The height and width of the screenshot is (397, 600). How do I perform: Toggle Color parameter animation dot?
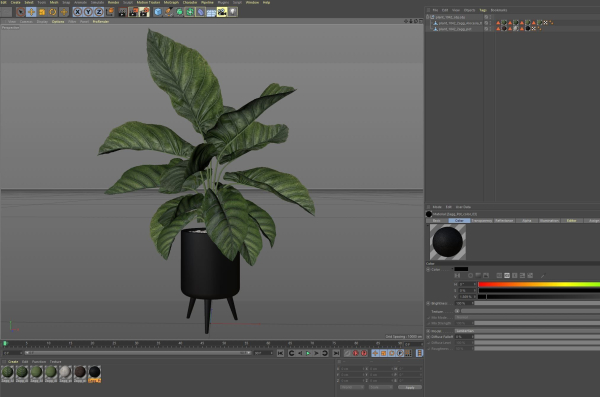428,270
